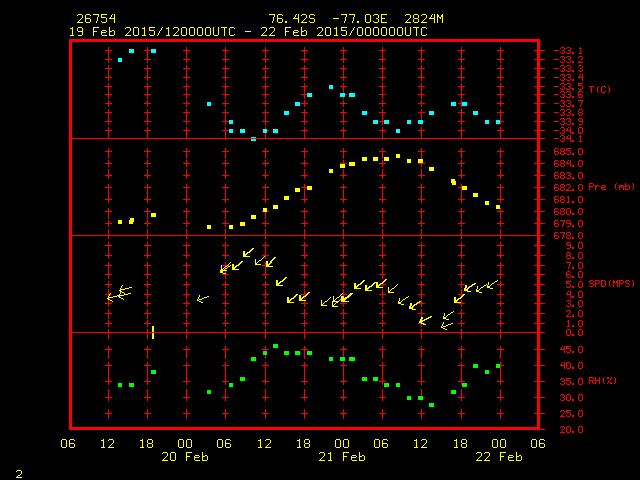
Task: Select the 76.42S latitude label
Action: point(291,19)
